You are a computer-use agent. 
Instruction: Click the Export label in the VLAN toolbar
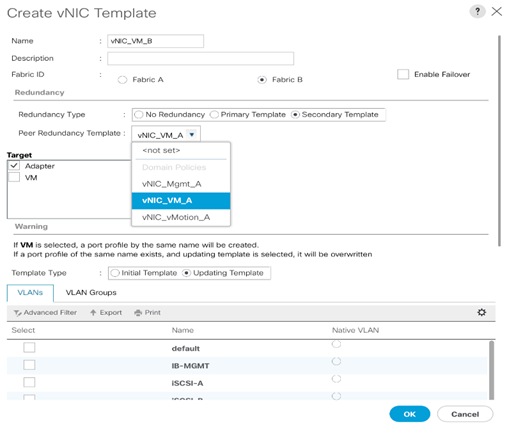pyautogui.click(x=111, y=313)
